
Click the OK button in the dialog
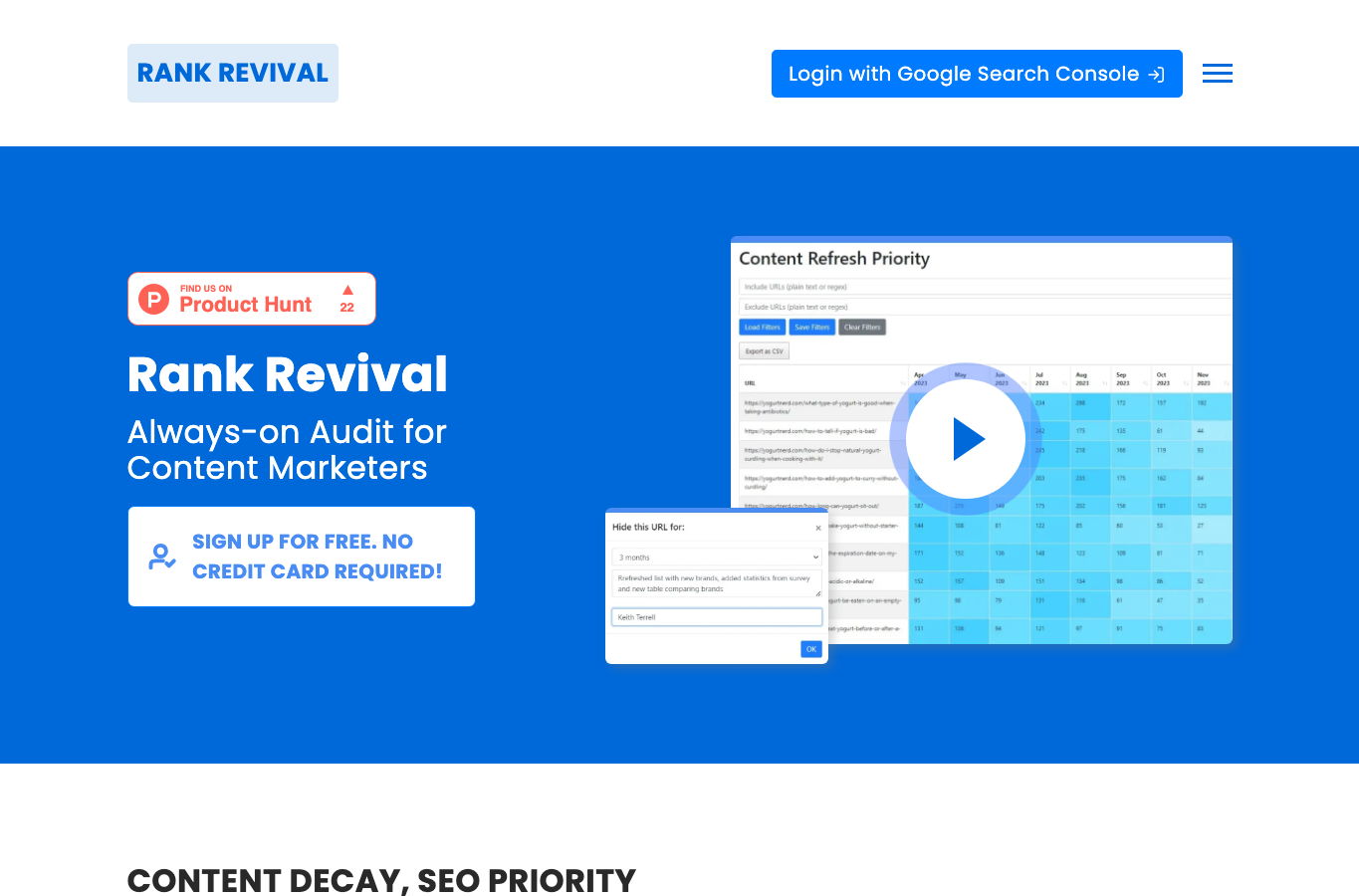811,649
